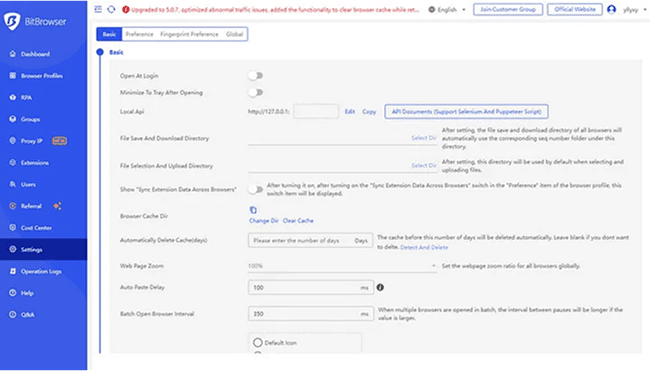Click the globe language icon
650x371 pixels.
click(432, 10)
